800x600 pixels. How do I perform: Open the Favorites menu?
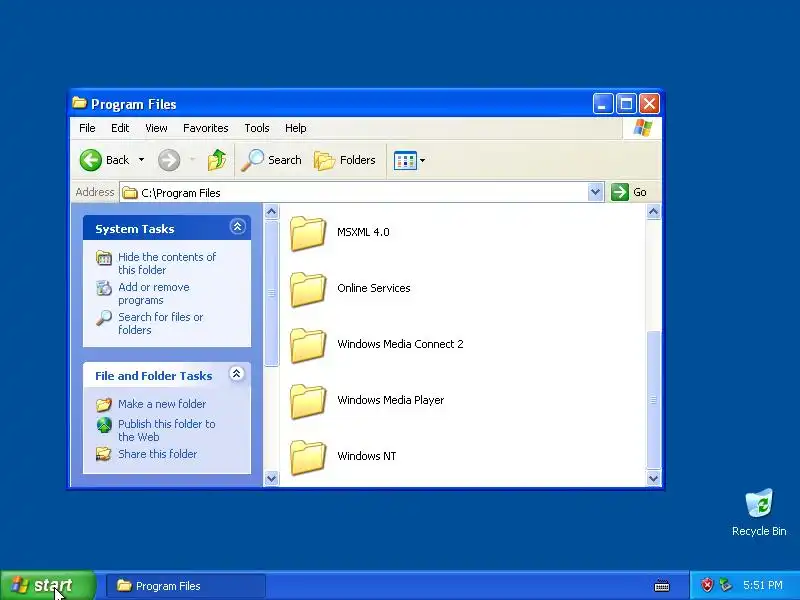coord(206,128)
